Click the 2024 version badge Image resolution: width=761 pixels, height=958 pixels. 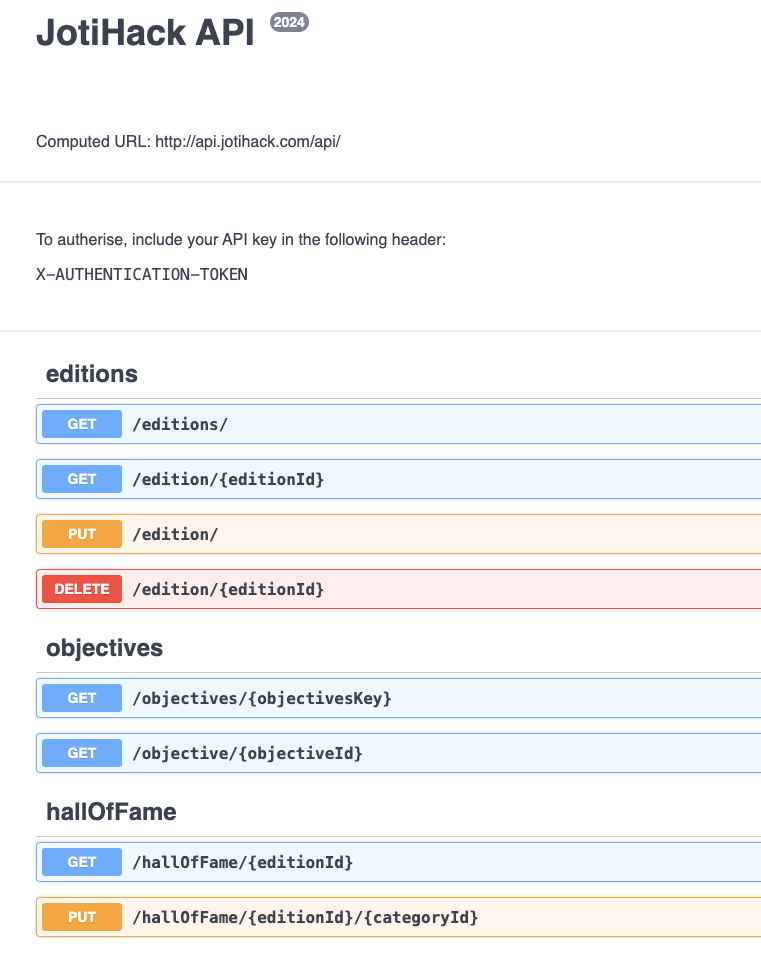pos(290,22)
